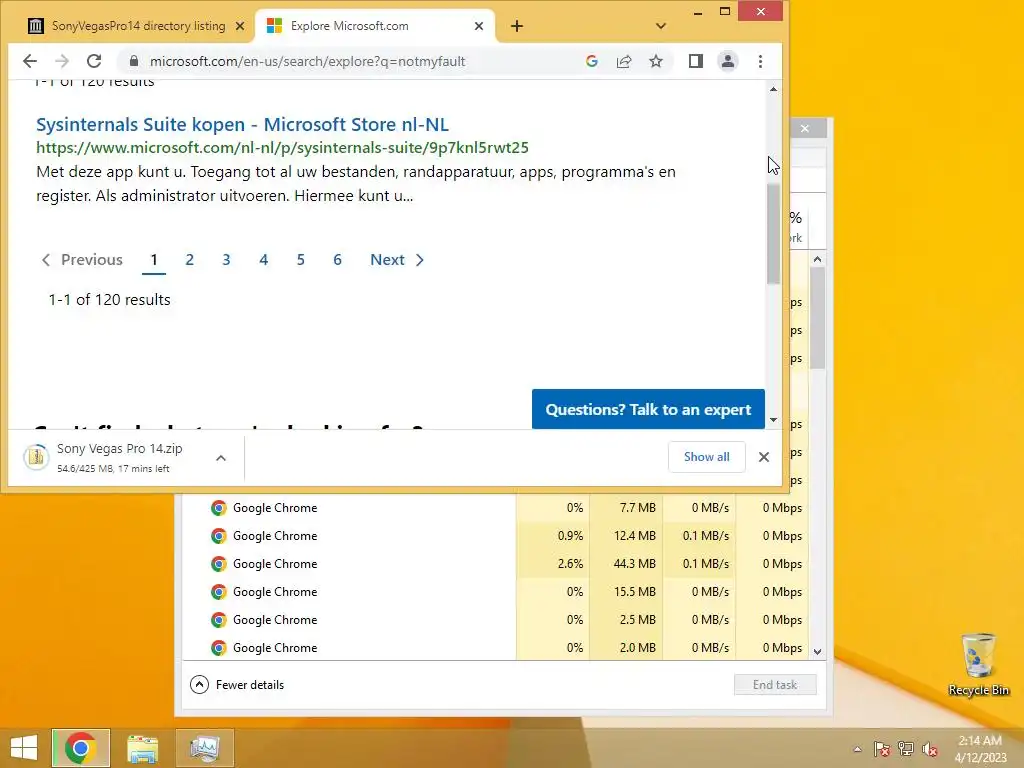Close the Explore Microsoft.com tab

click(x=479, y=26)
